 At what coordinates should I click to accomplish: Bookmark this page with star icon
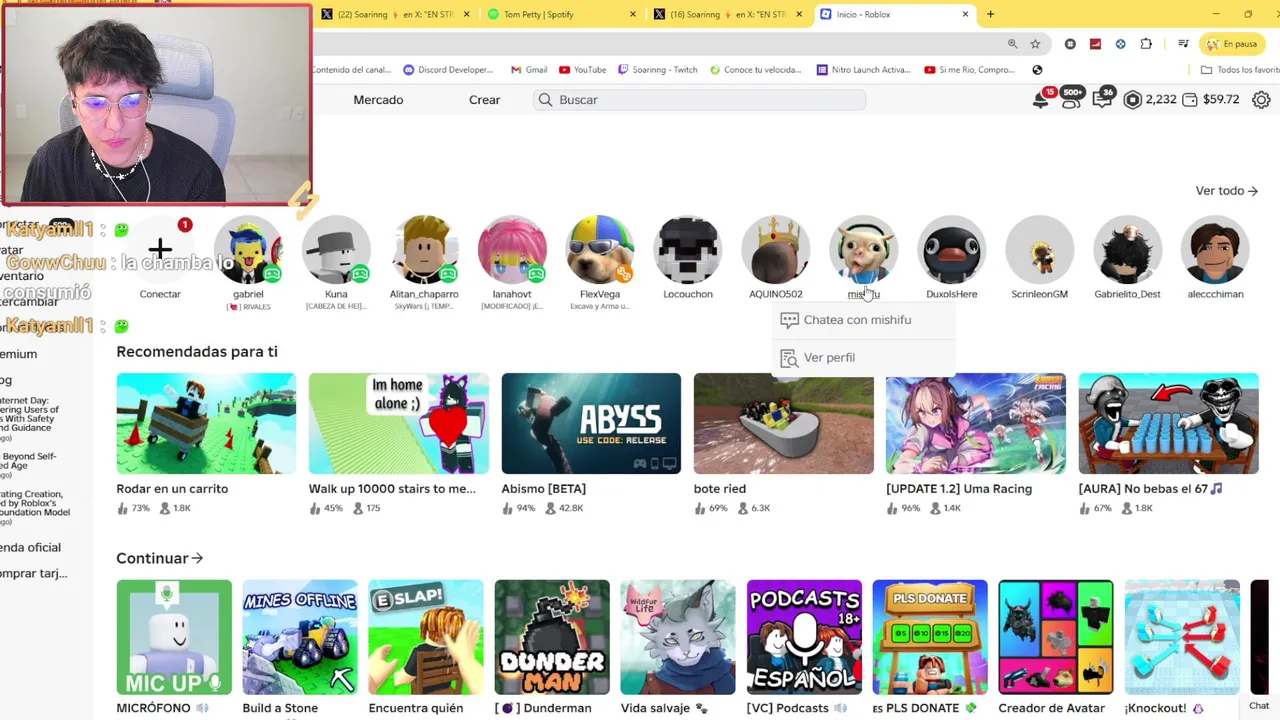[1035, 44]
